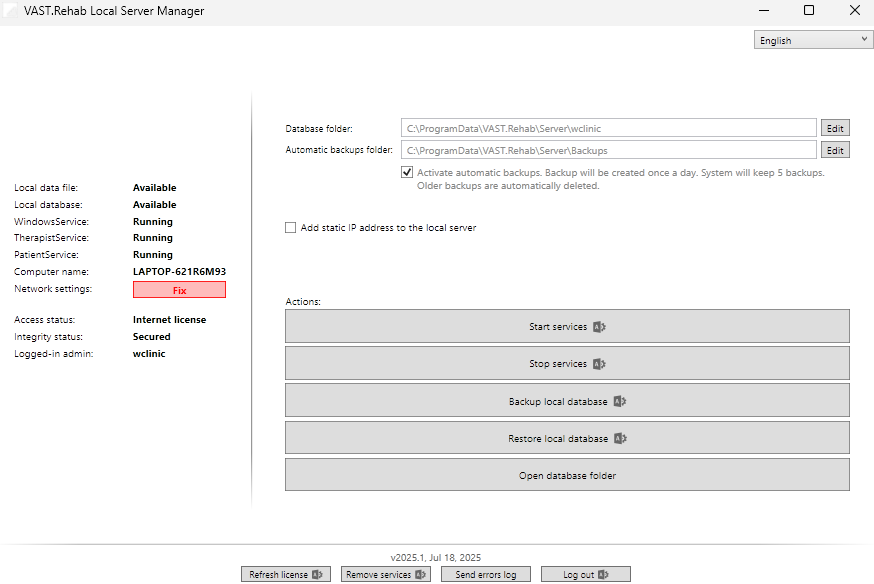Maximize the Local Server Manager window
Screen dimensions: 874x584
[809, 11]
